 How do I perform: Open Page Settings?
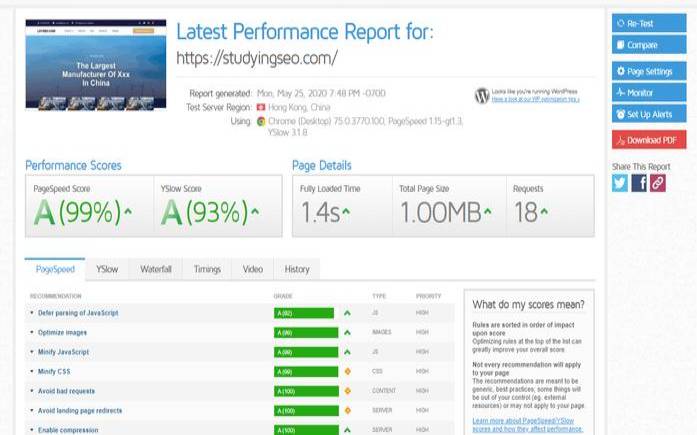coord(649,72)
